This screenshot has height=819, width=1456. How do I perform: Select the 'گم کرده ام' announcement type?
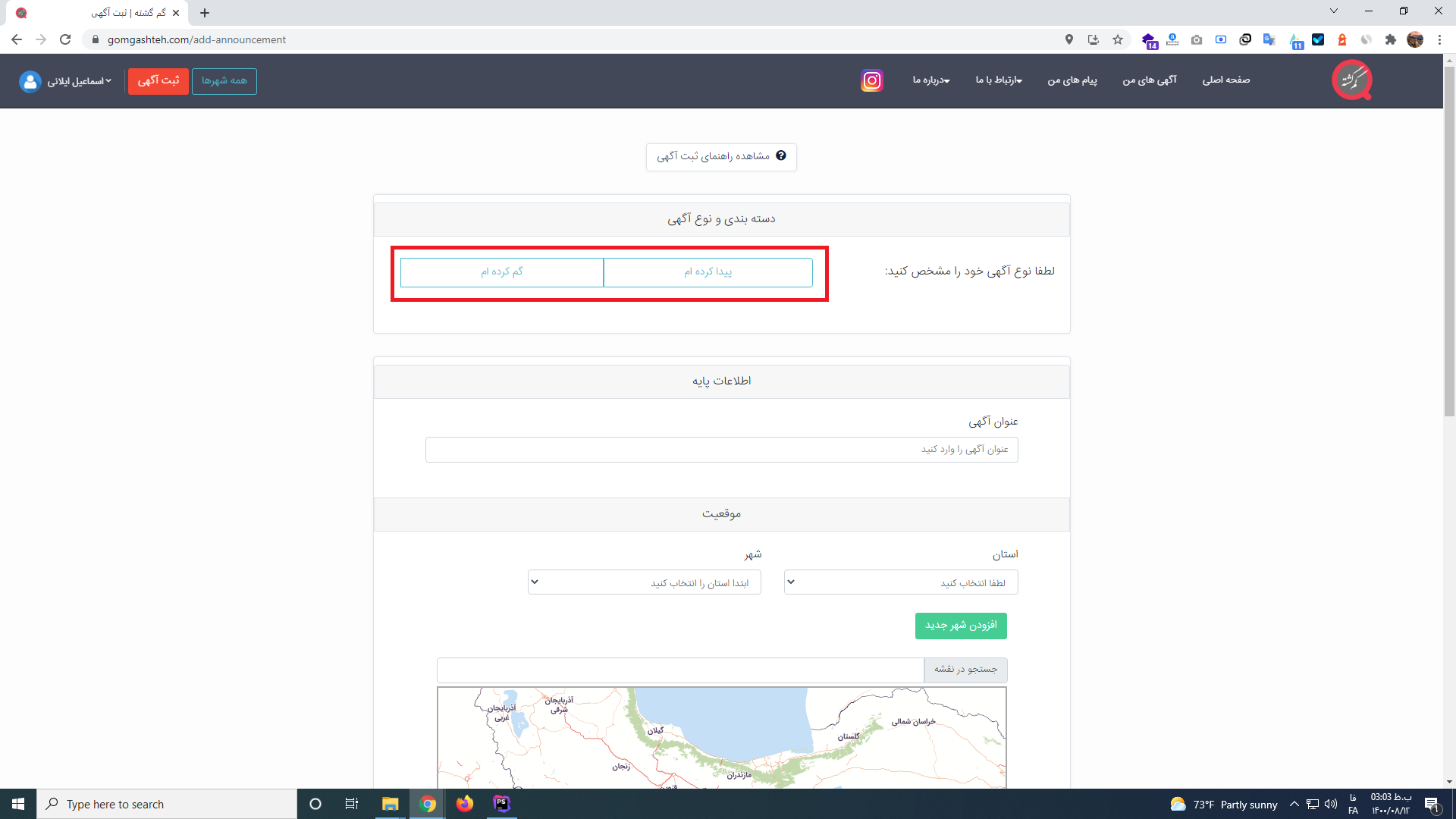[502, 272]
